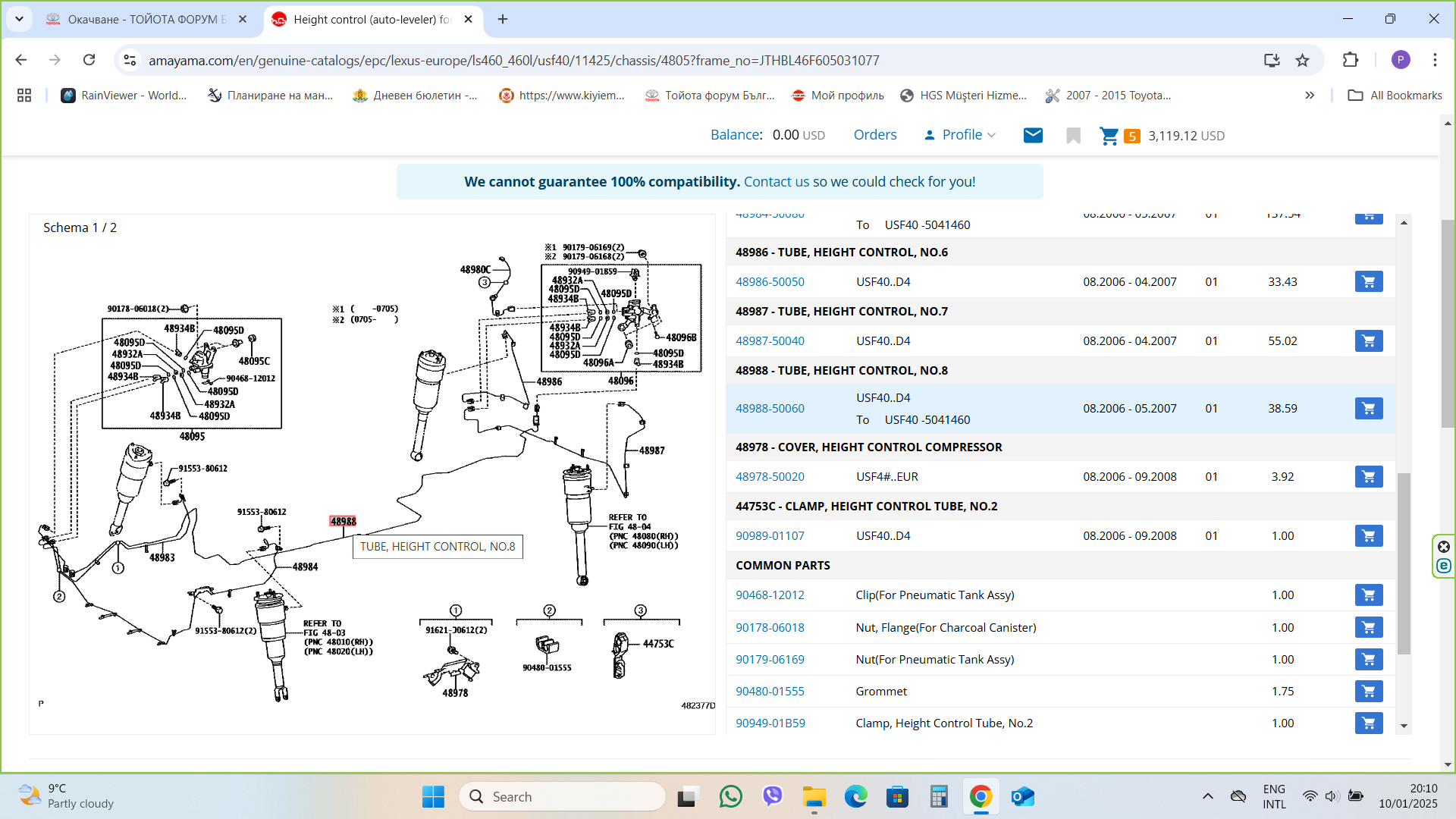
Task: Switch to Окачване Тойота Форум tab
Action: [146, 19]
